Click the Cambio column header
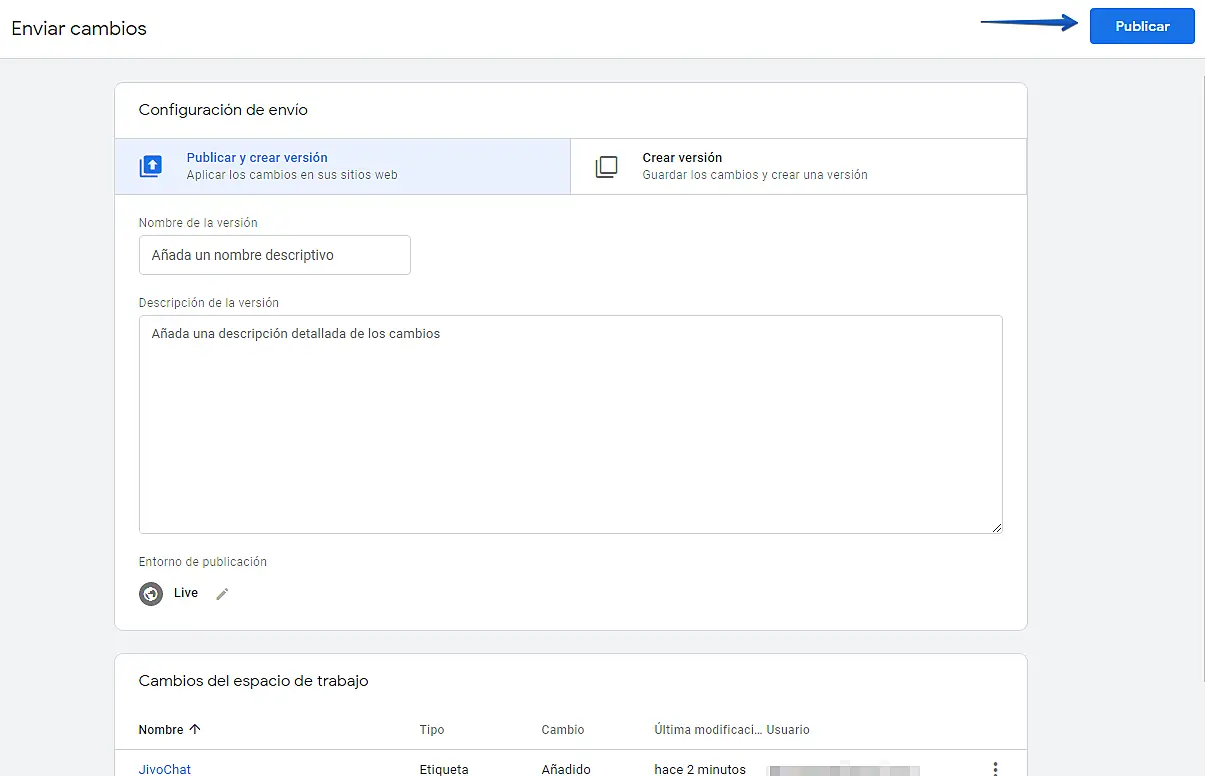The height and width of the screenshot is (776, 1205). point(562,730)
